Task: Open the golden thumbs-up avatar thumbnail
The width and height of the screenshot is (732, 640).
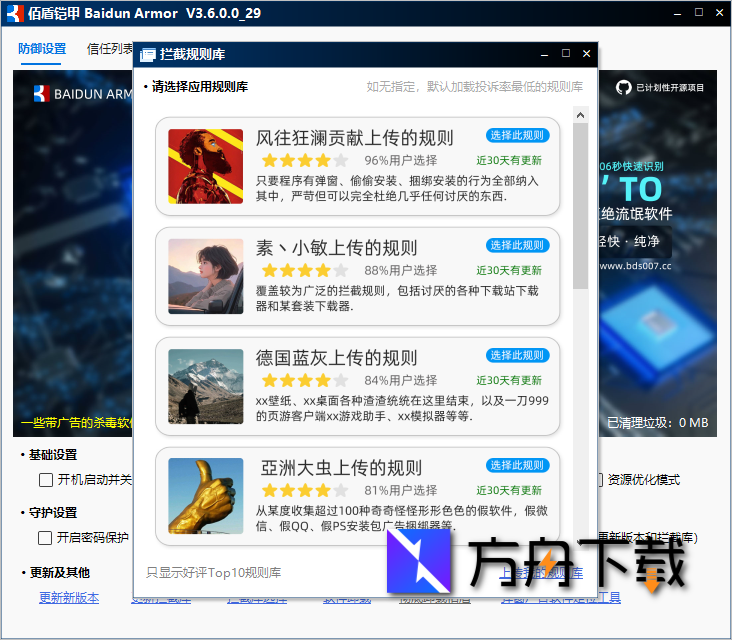Action: pos(205,496)
